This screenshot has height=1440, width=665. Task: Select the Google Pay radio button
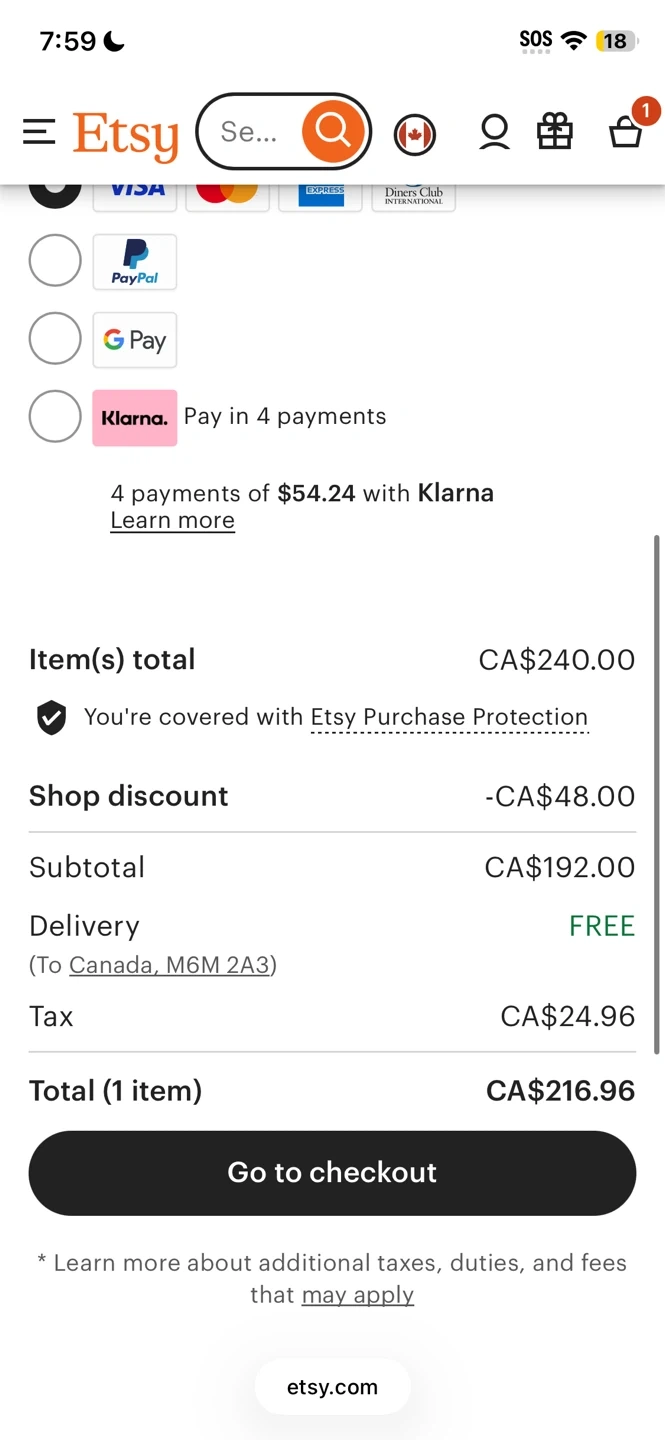(55, 339)
